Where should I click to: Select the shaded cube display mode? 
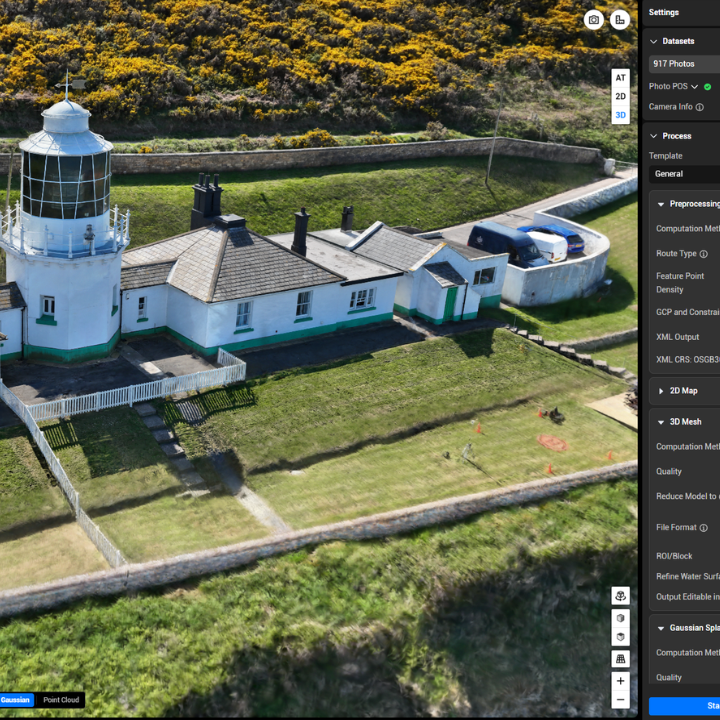620,618
